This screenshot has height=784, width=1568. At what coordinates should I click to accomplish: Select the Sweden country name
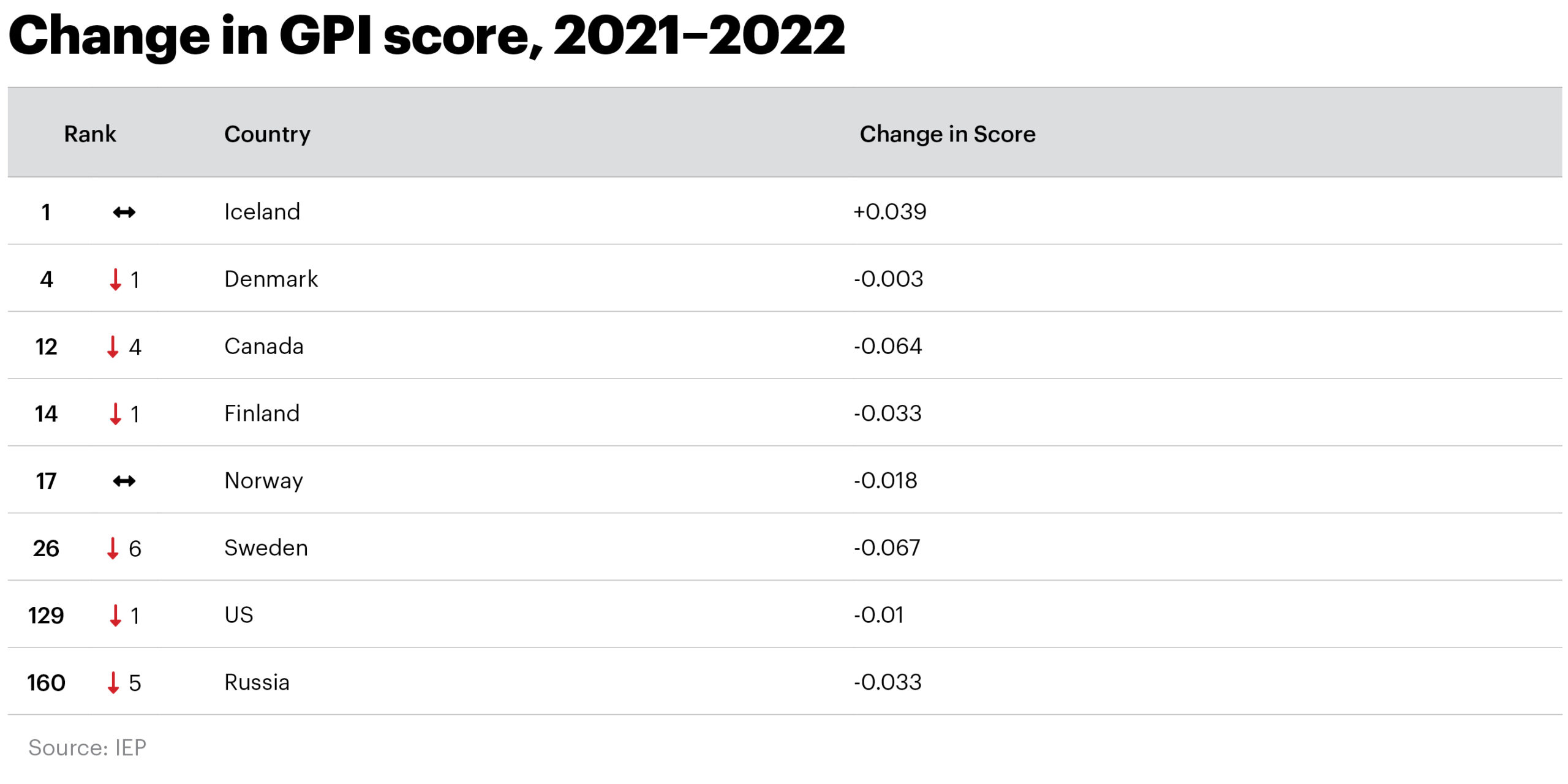[266, 548]
